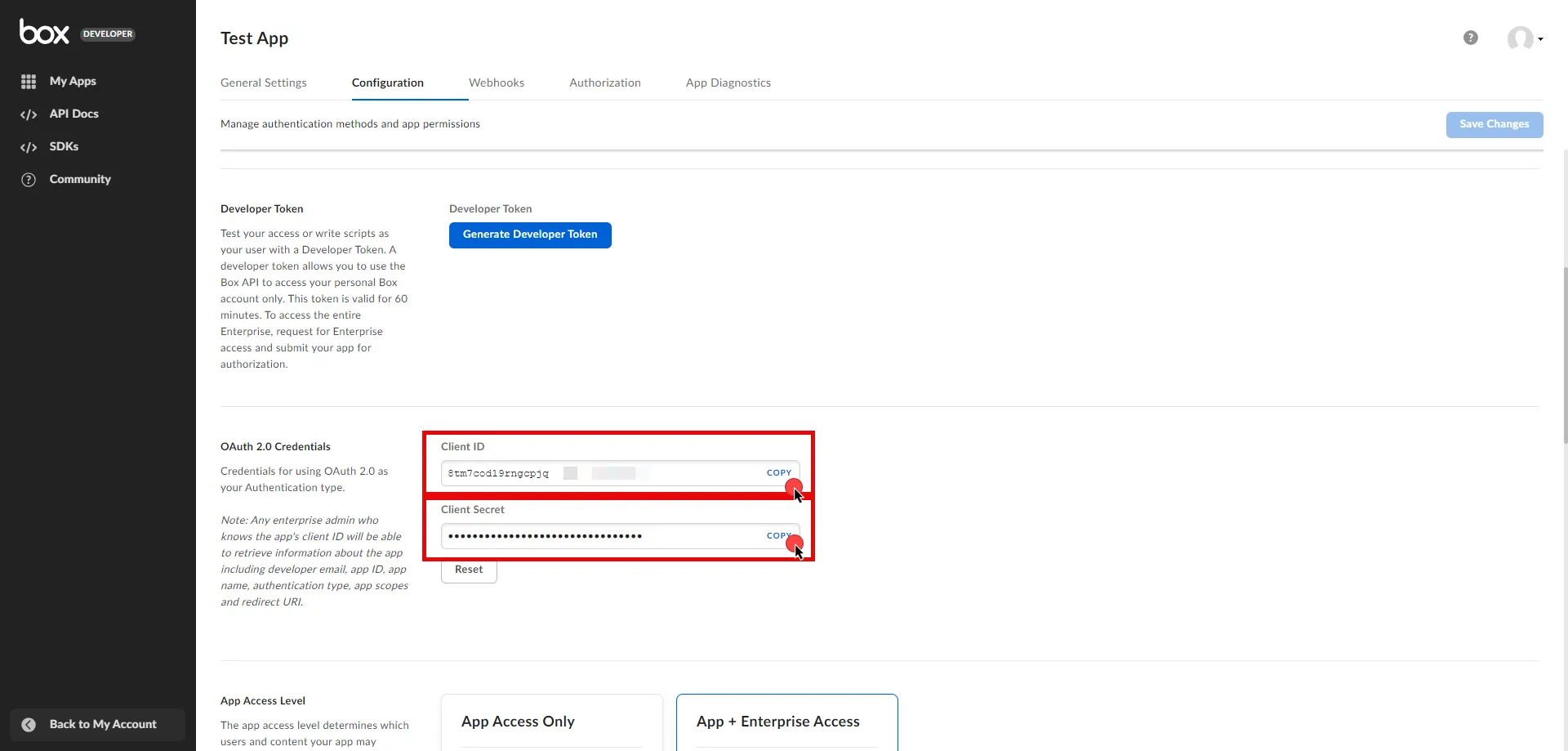This screenshot has height=751, width=1568.
Task: Visit the Community section
Action: [x=80, y=179]
